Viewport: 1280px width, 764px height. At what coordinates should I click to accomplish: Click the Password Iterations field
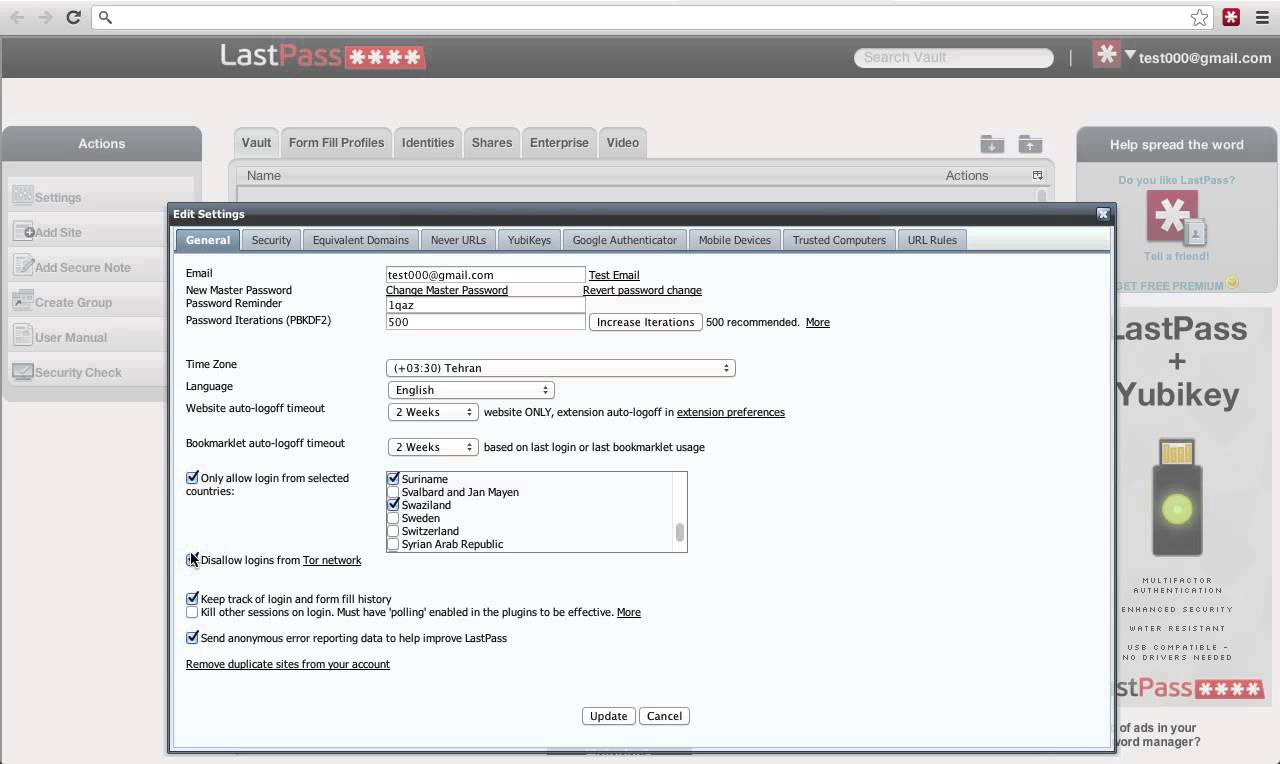point(485,321)
